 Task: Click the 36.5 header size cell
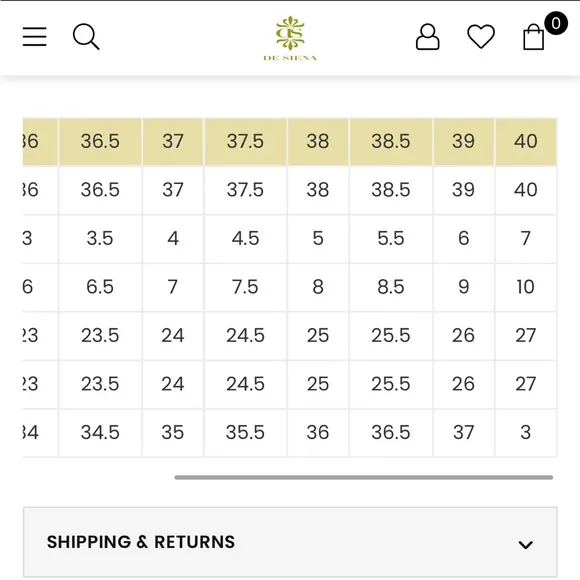tap(100, 141)
